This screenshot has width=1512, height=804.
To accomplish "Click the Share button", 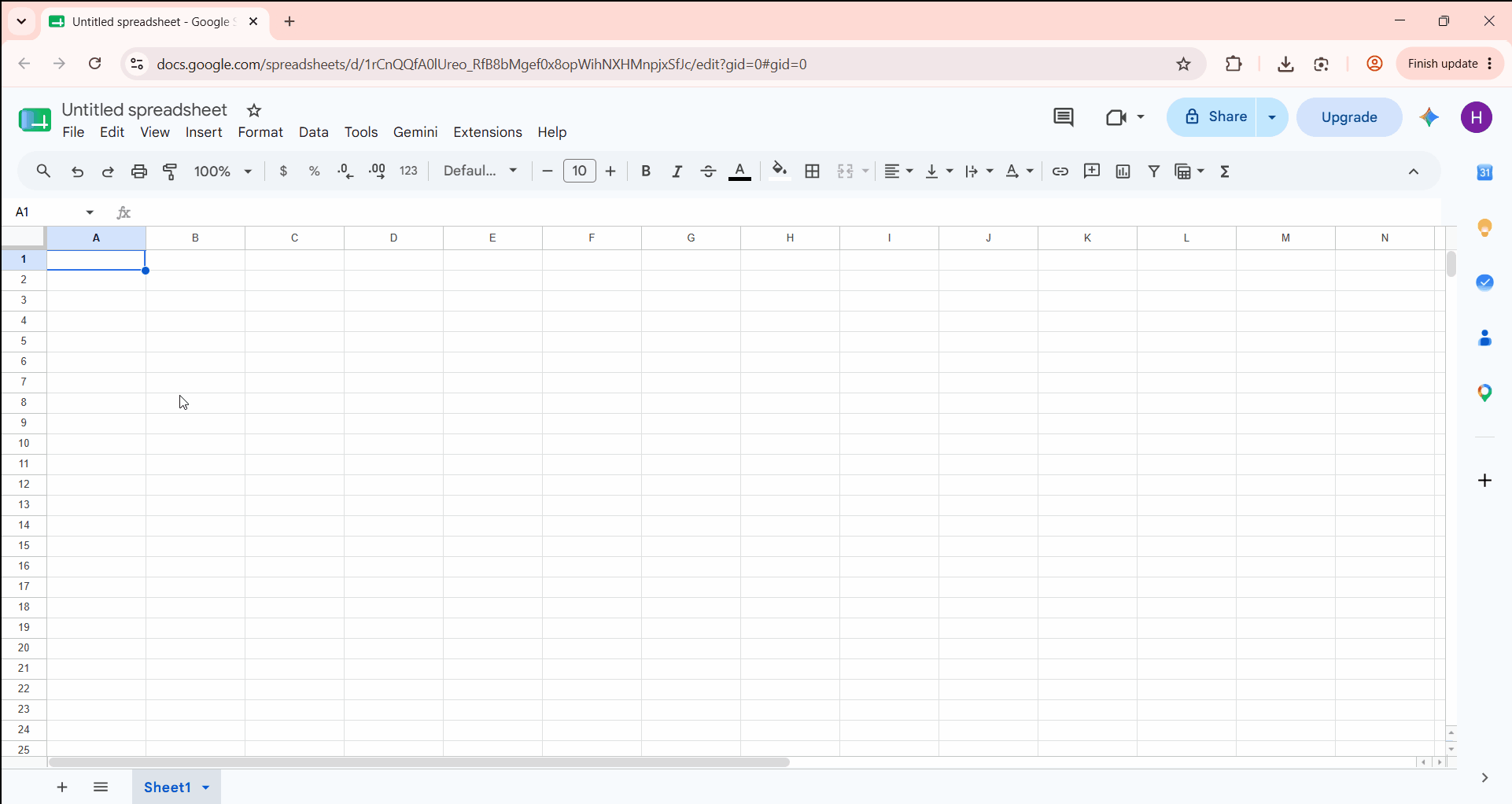I will (1212, 117).
